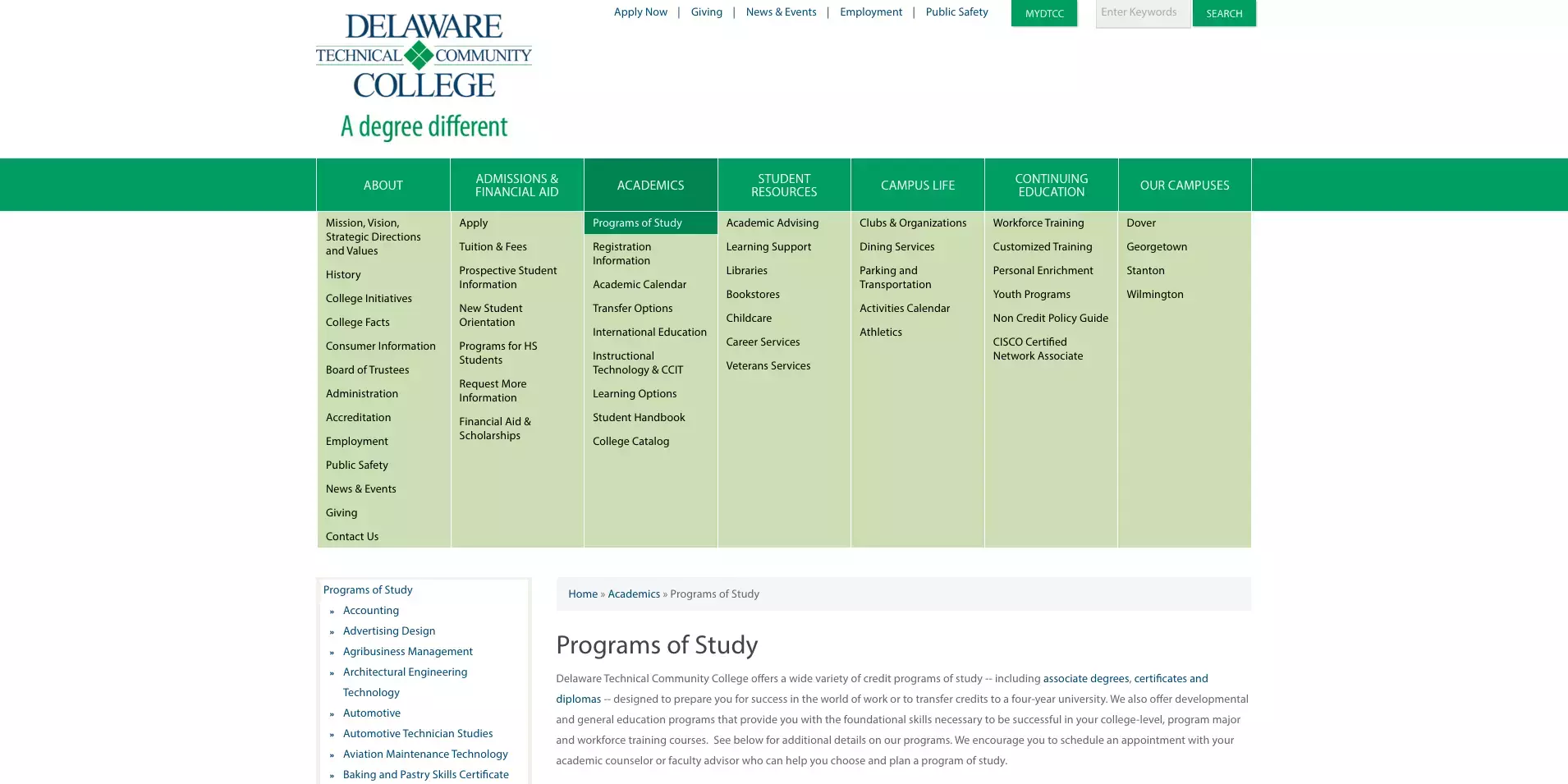Open College Catalog
Image resolution: width=1568 pixels, height=784 pixels.
tap(630, 441)
